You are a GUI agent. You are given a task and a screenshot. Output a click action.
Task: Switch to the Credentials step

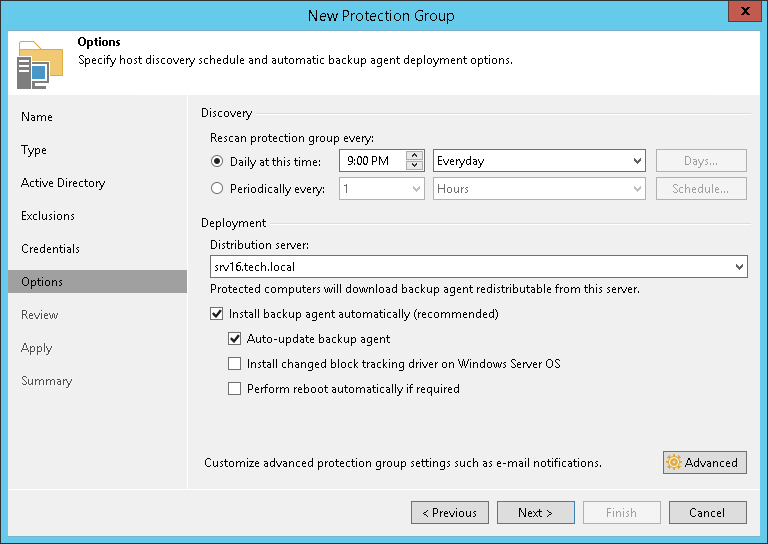point(50,249)
